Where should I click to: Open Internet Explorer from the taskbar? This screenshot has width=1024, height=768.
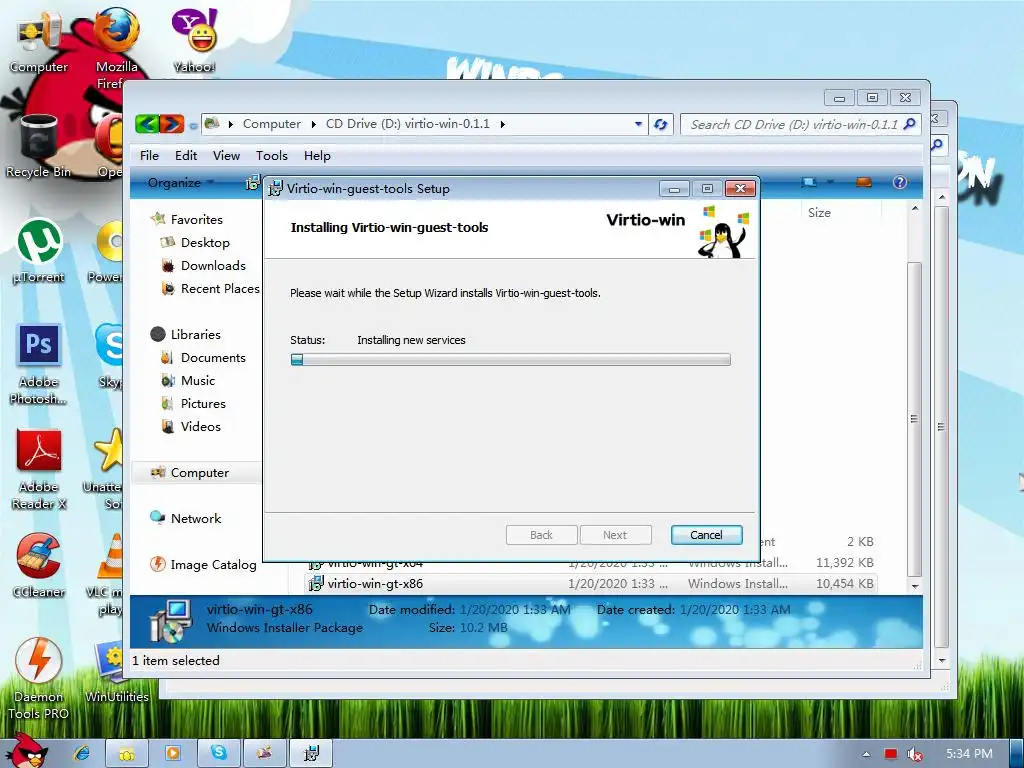click(82, 754)
